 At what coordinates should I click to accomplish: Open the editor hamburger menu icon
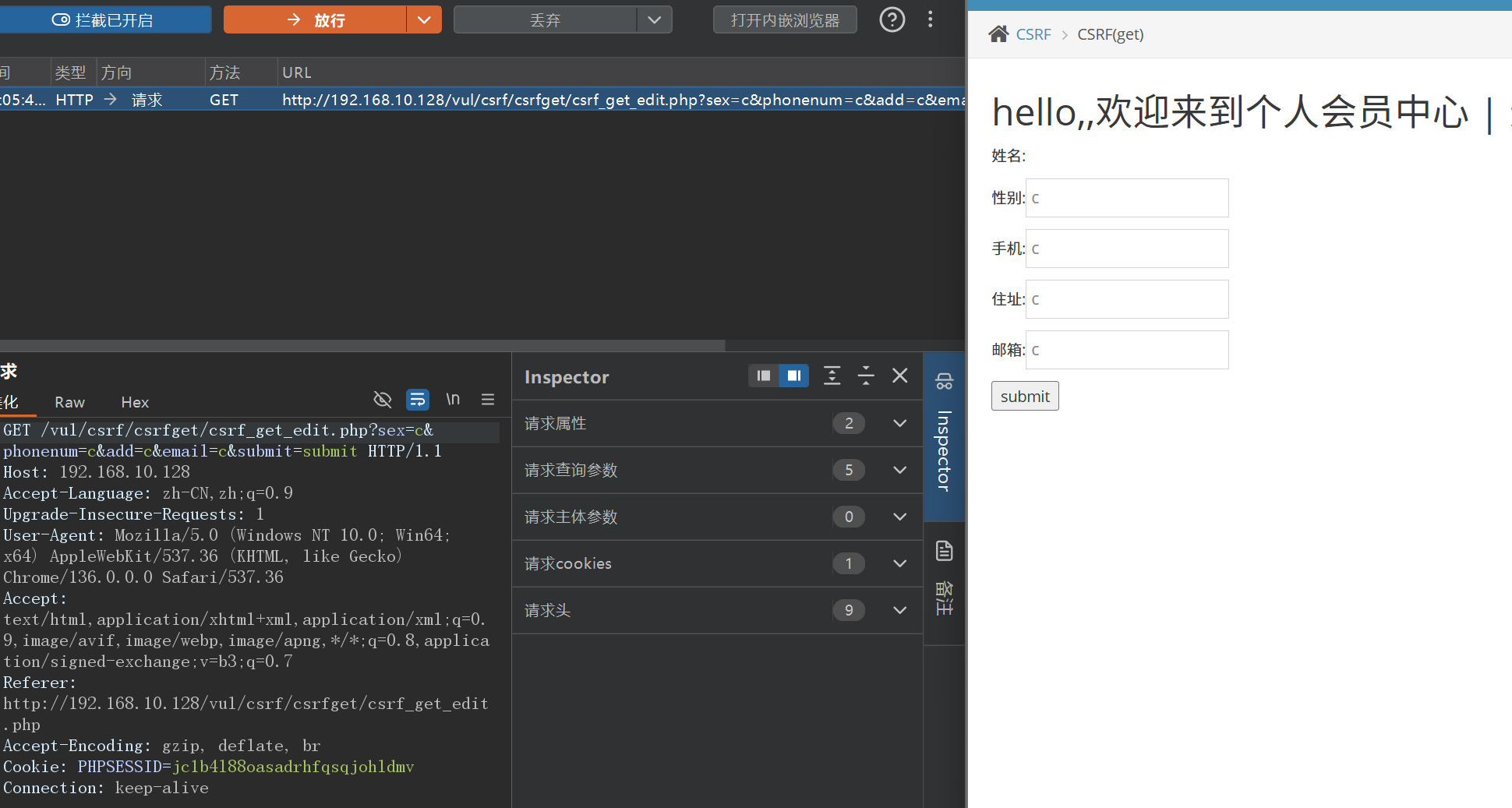[x=488, y=400]
